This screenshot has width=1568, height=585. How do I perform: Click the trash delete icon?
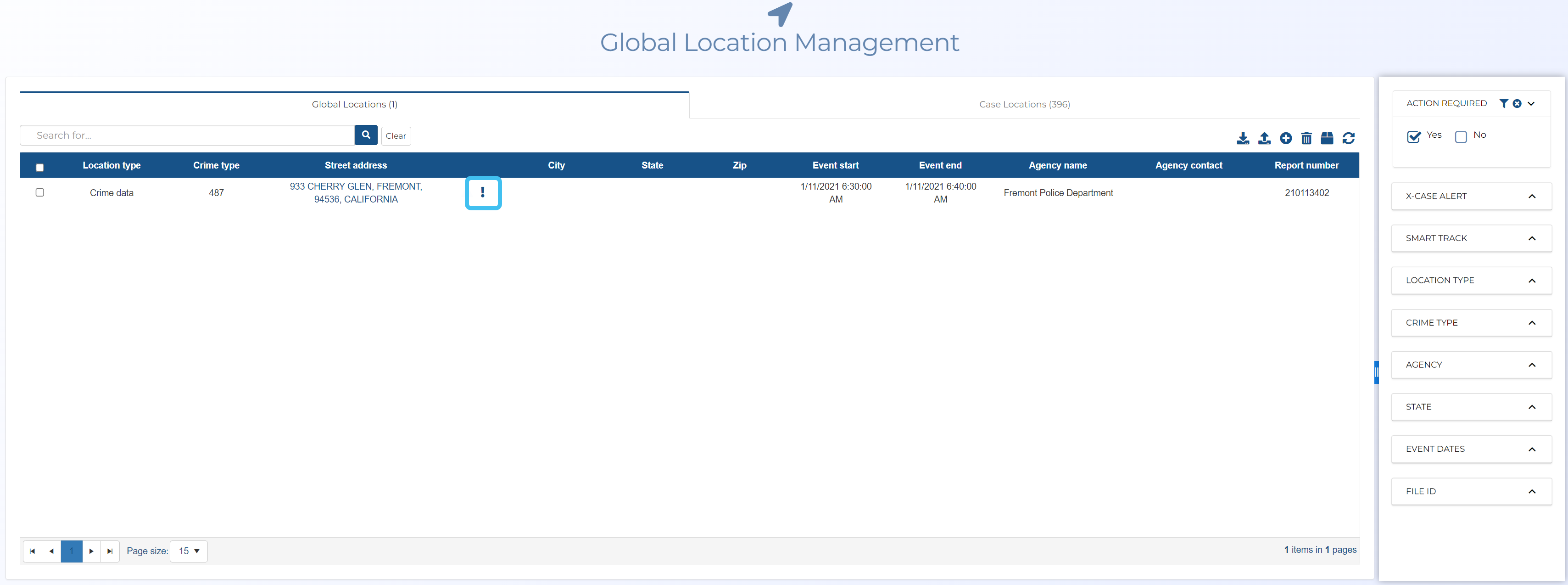coord(1306,138)
